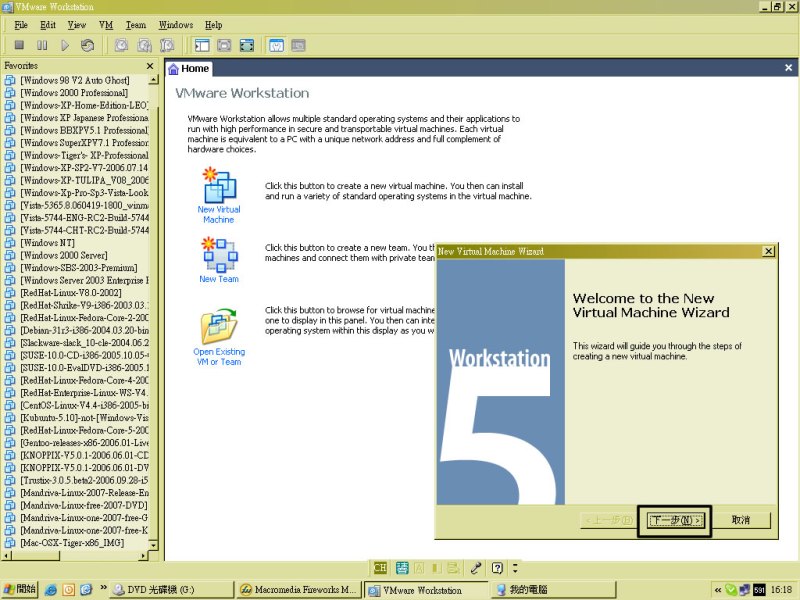
Task: Switch to Quick Switch mode icon
Action: point(224,45)
